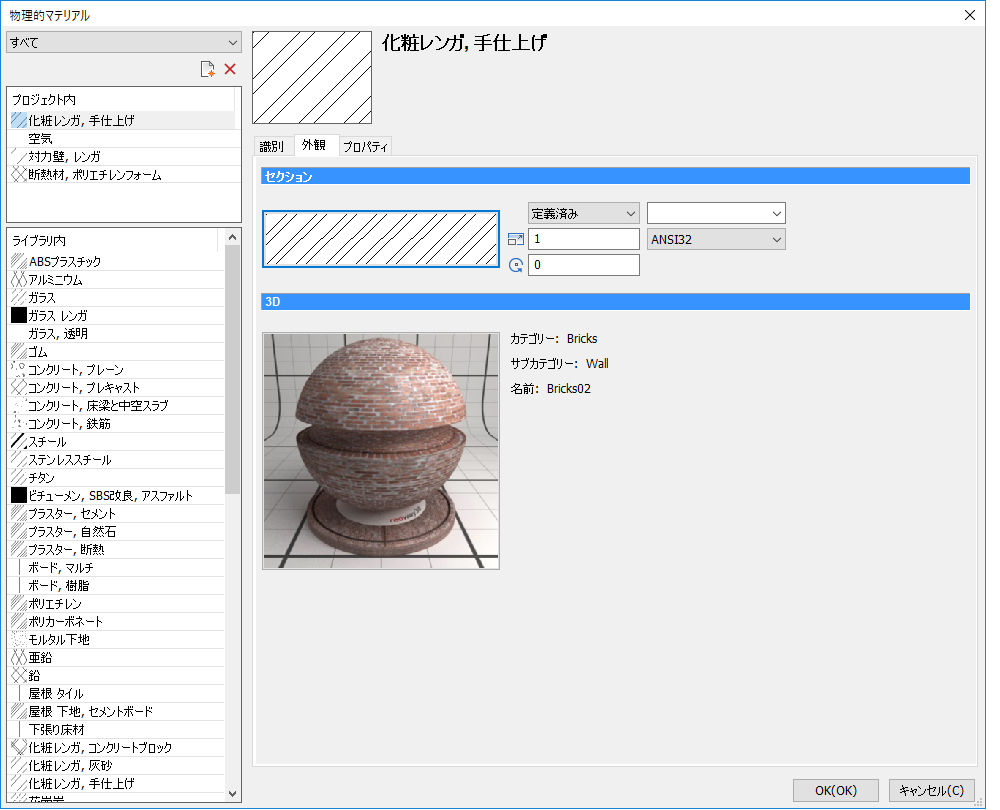Select ステンレススチール material
Image resolution: width=1000 pixels, height=810 pixels.
click(117, 459)
